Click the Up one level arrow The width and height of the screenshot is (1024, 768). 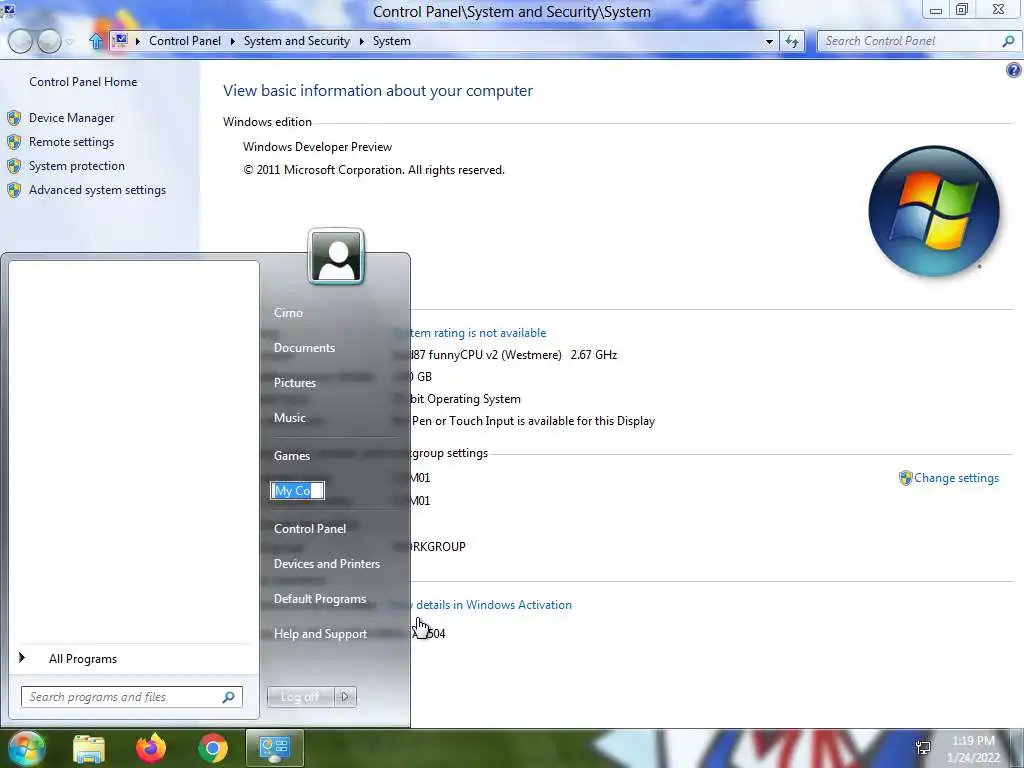(96, 41)
